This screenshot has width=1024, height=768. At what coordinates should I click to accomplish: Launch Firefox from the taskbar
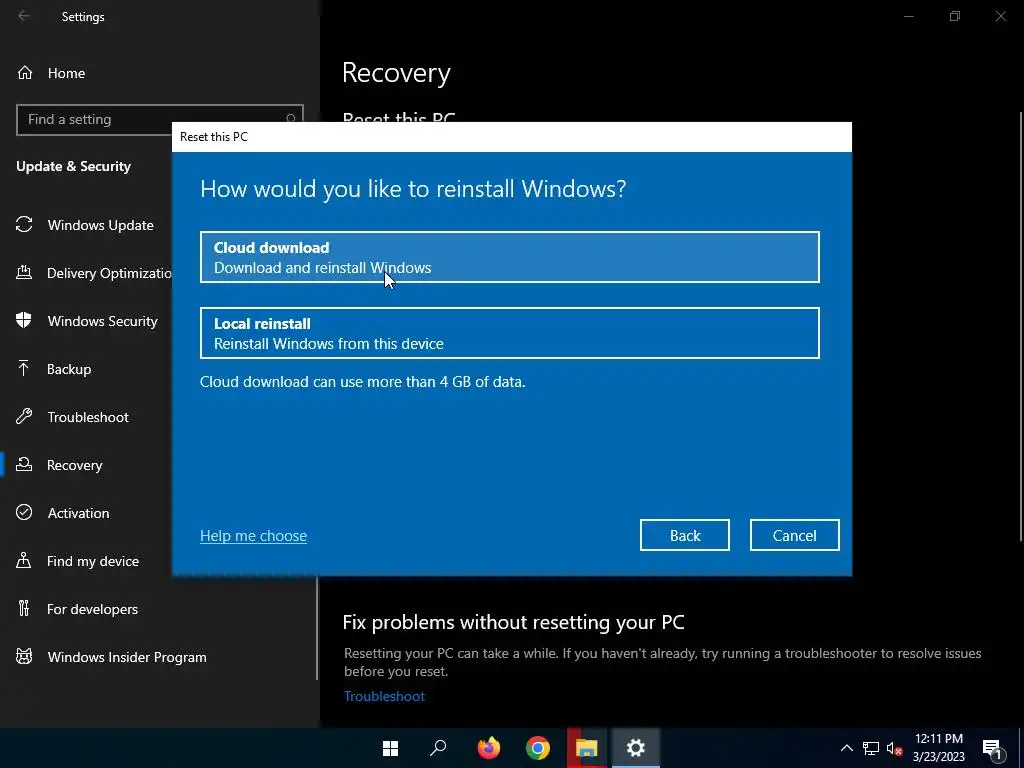[488, 748]
